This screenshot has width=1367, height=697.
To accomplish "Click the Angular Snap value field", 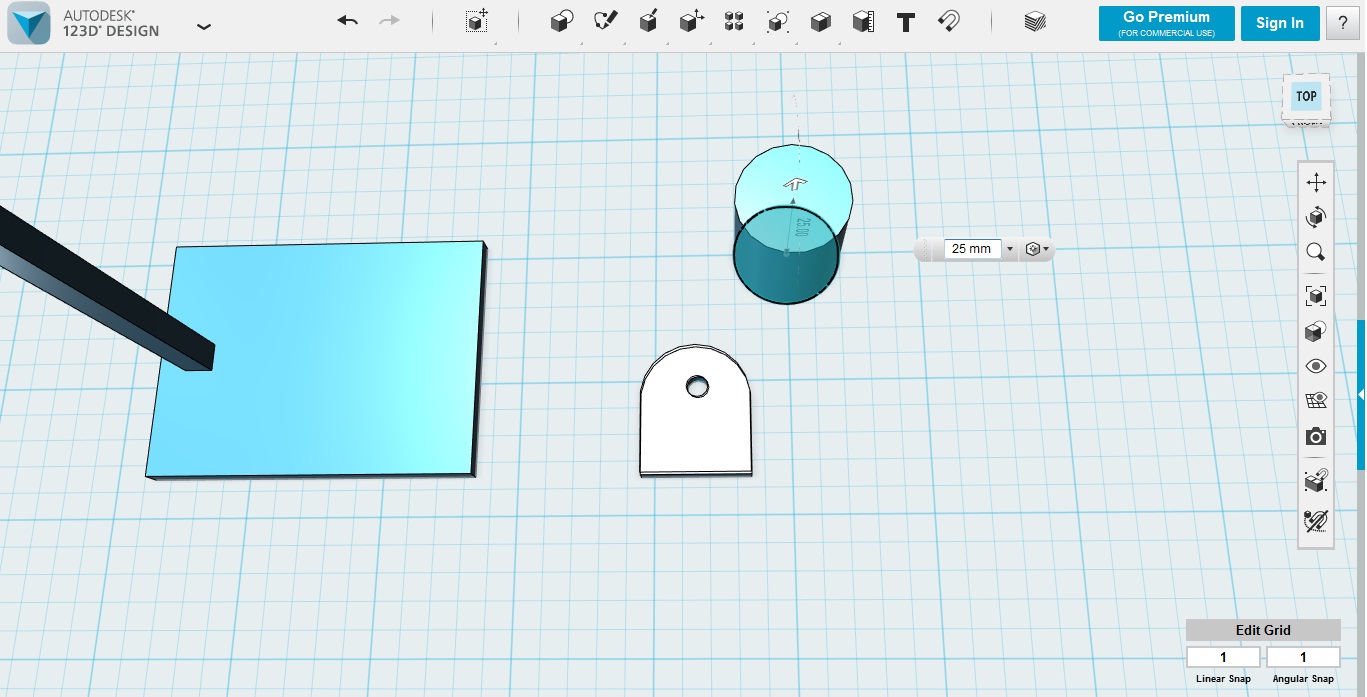I will 1303,657.
